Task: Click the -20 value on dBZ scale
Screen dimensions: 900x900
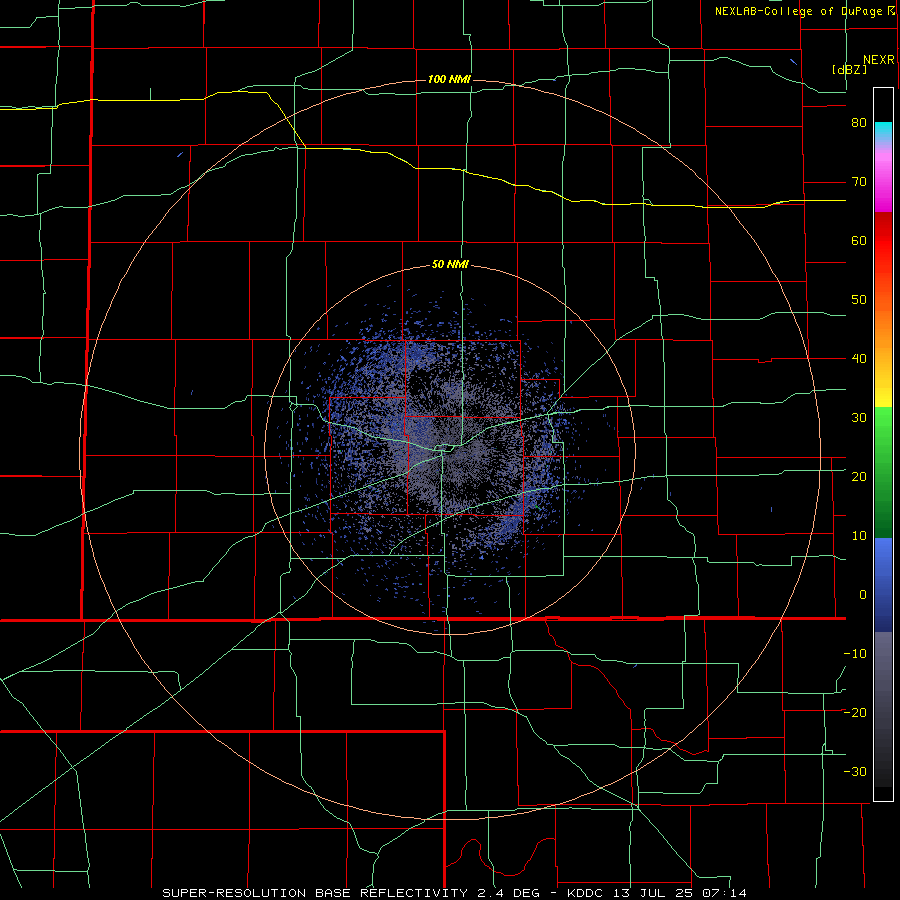Action: [855, 712]
